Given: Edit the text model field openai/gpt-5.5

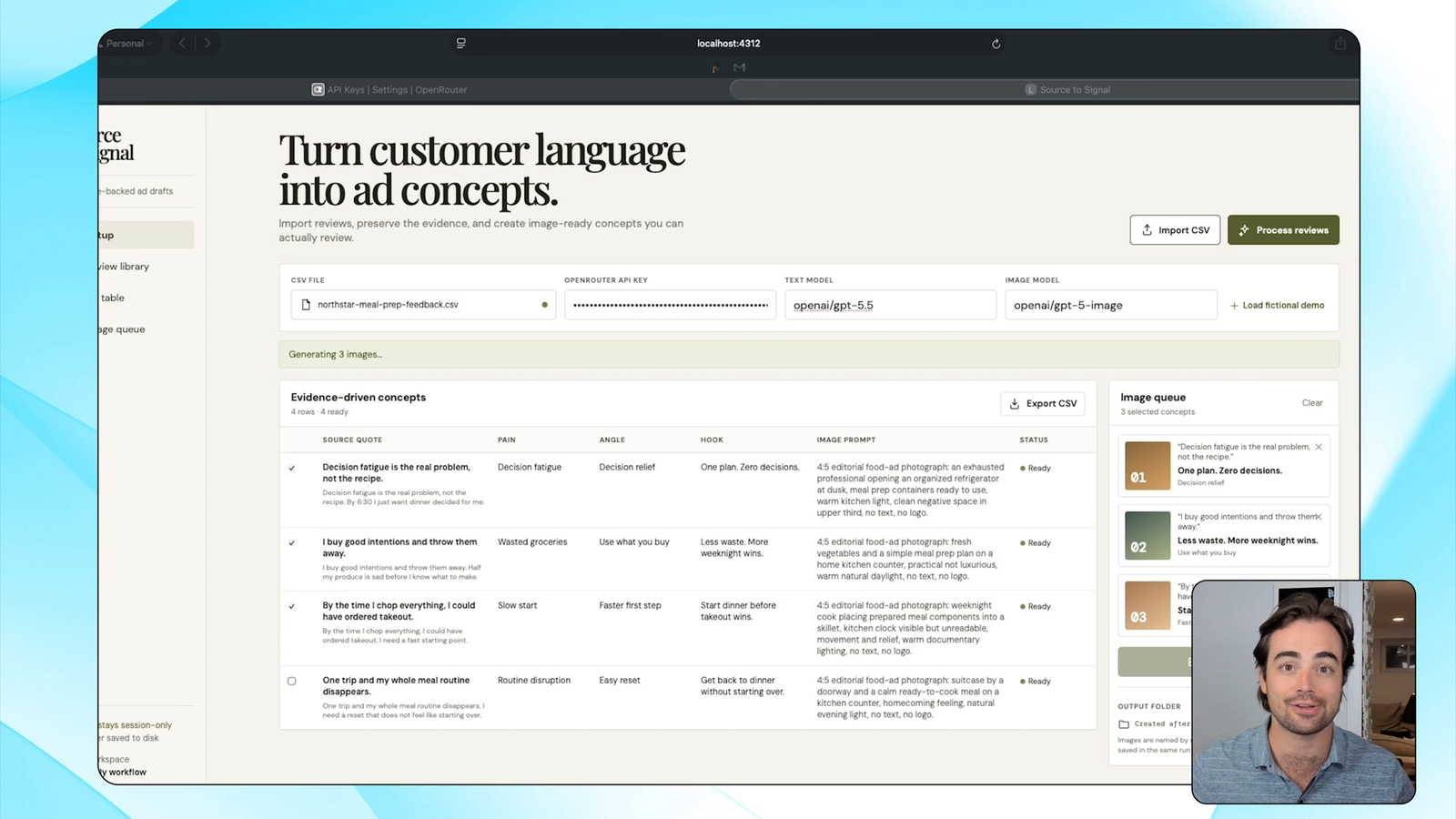Looking at the screenshot, I should (x=890, y=305).
